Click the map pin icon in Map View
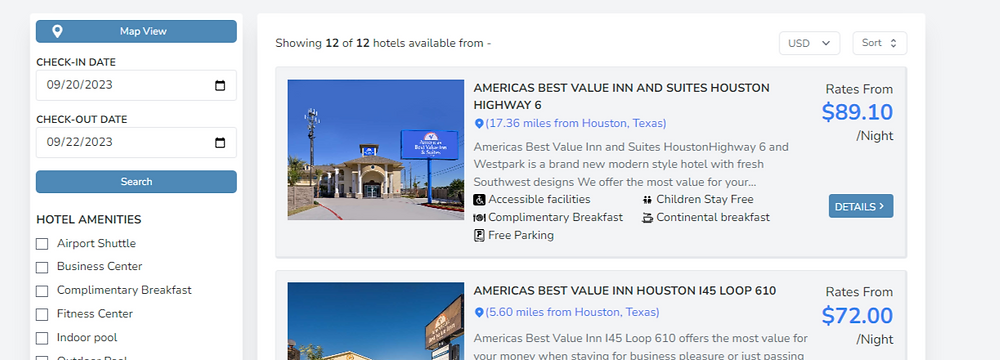This screenshot has height=360, width=1000. click(x=57, y=31)
